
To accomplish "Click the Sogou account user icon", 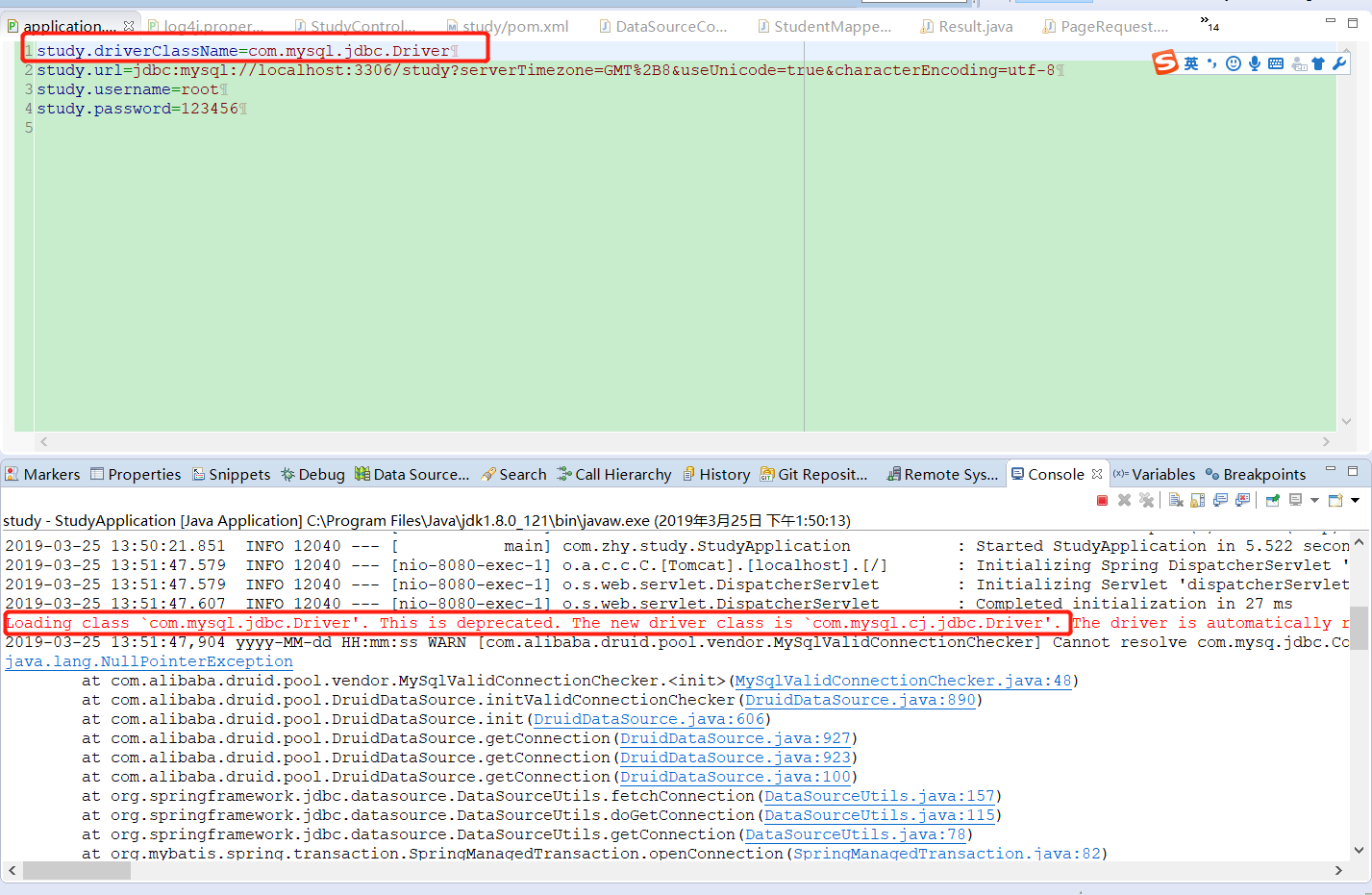I will click(1299, 63).
